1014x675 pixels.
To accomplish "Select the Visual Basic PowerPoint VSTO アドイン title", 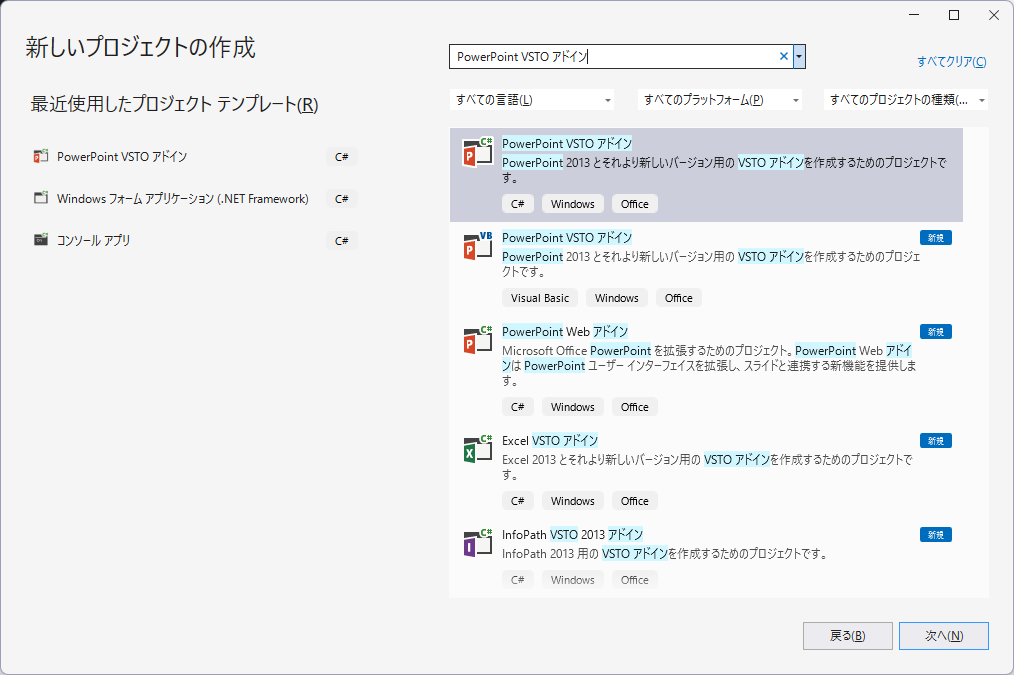I will 567,237.
